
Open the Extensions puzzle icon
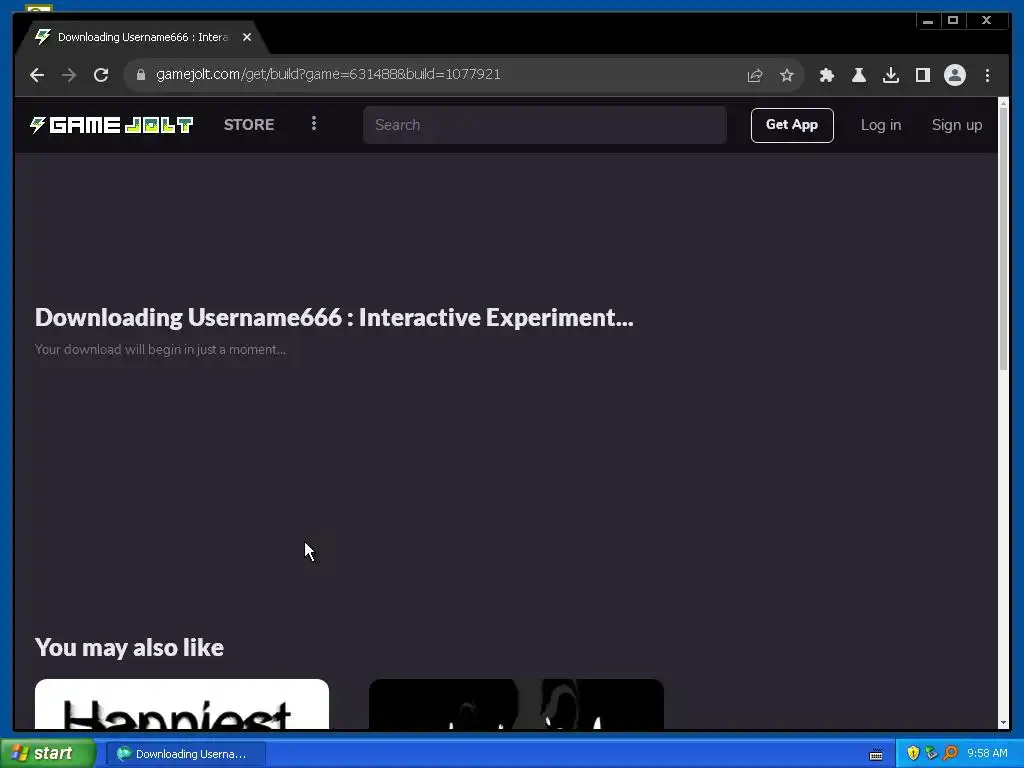[827, 75]
